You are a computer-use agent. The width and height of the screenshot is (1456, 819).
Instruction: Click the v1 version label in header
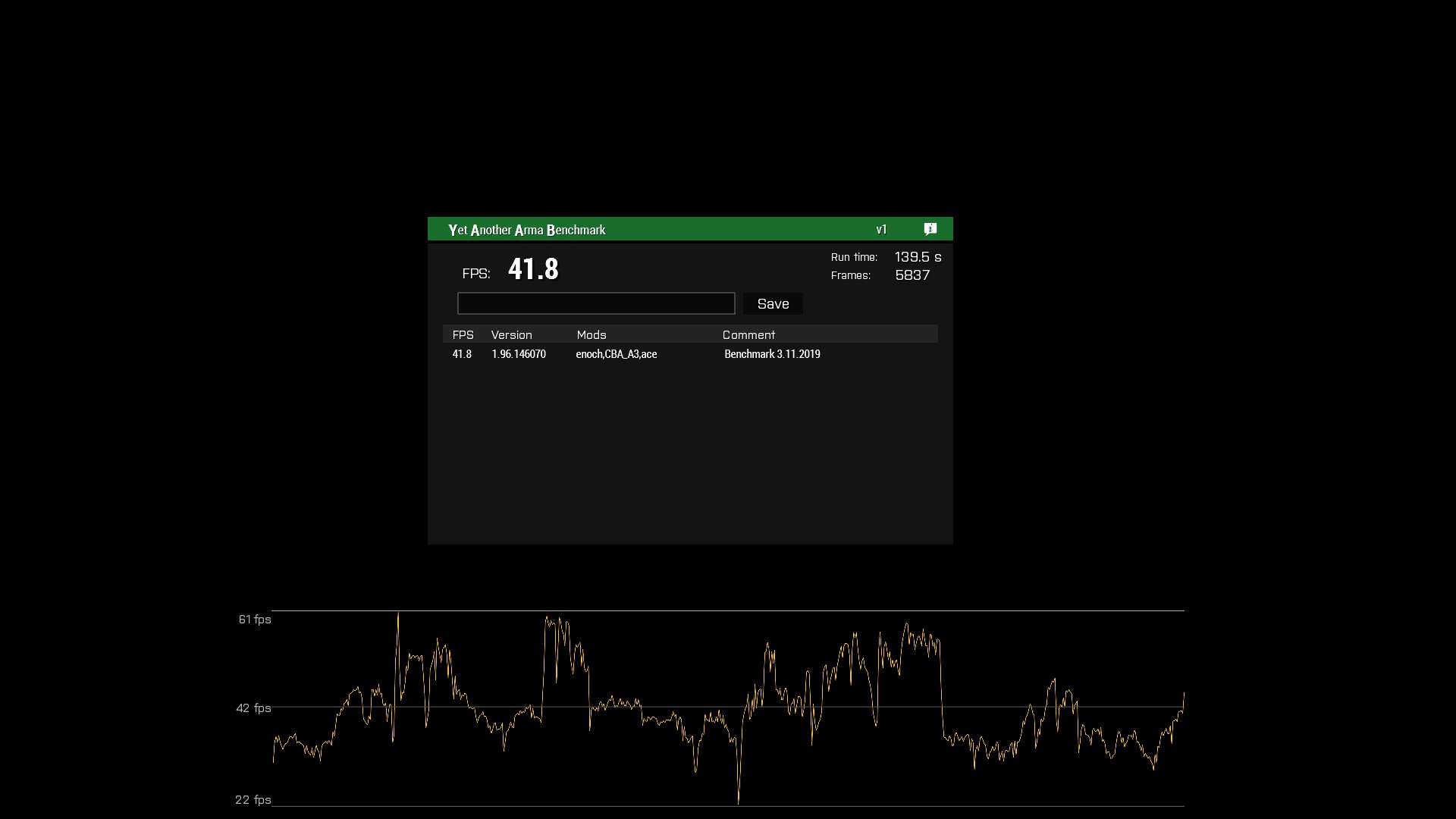[x=881, y=230]
